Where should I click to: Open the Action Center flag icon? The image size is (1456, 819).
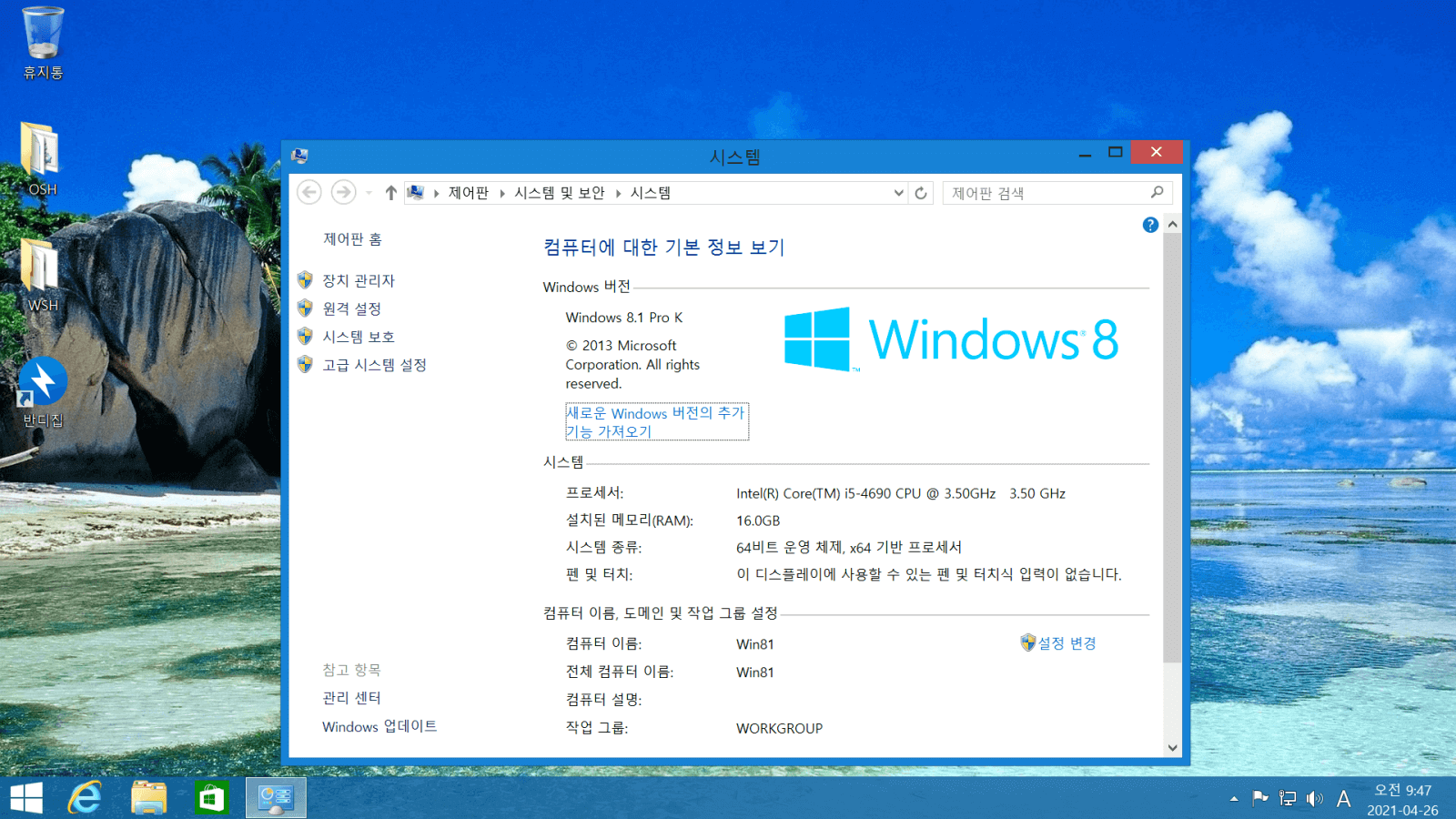click(1260, 799)
